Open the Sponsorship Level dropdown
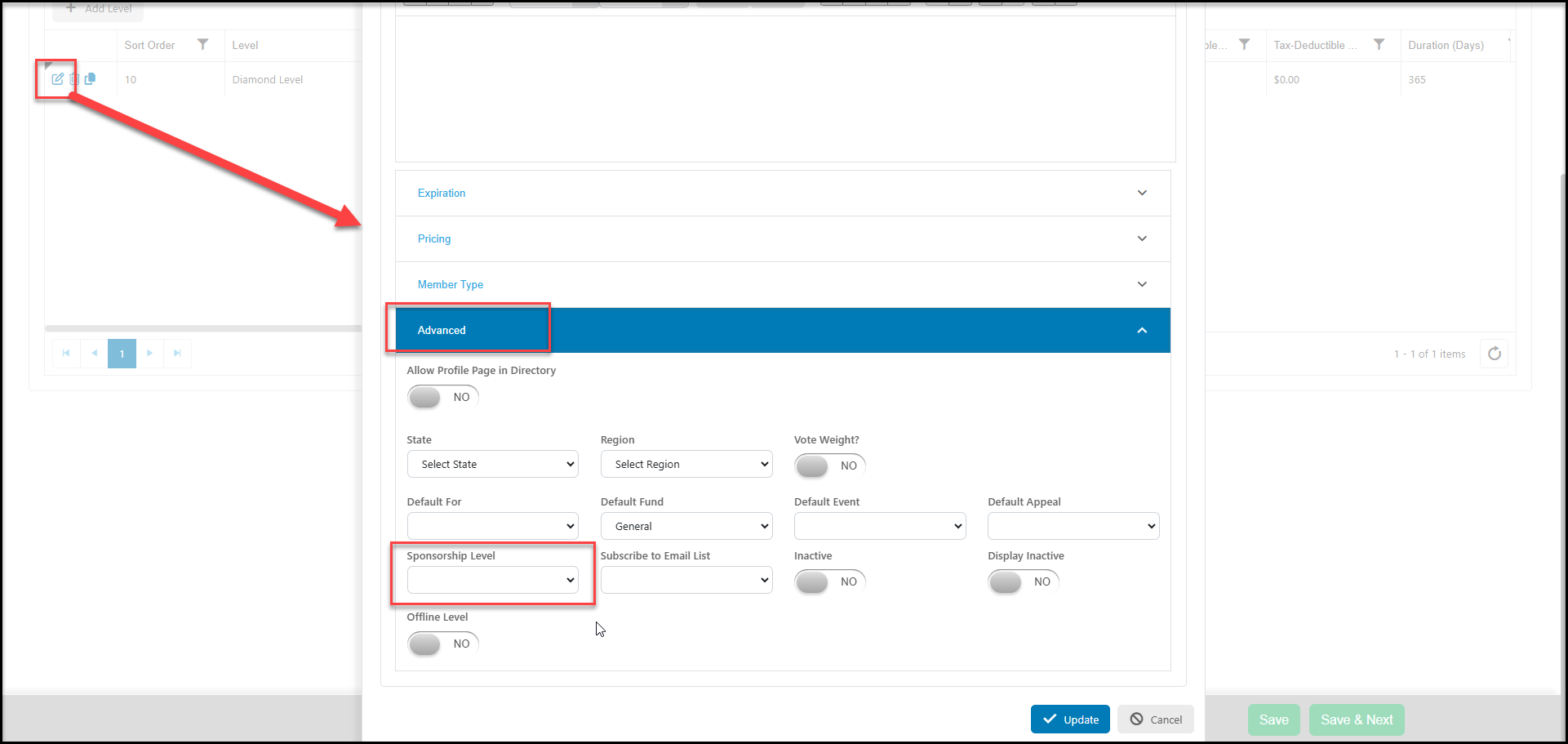The height and width of the screenshot is (744, 1568). (493, 580)
